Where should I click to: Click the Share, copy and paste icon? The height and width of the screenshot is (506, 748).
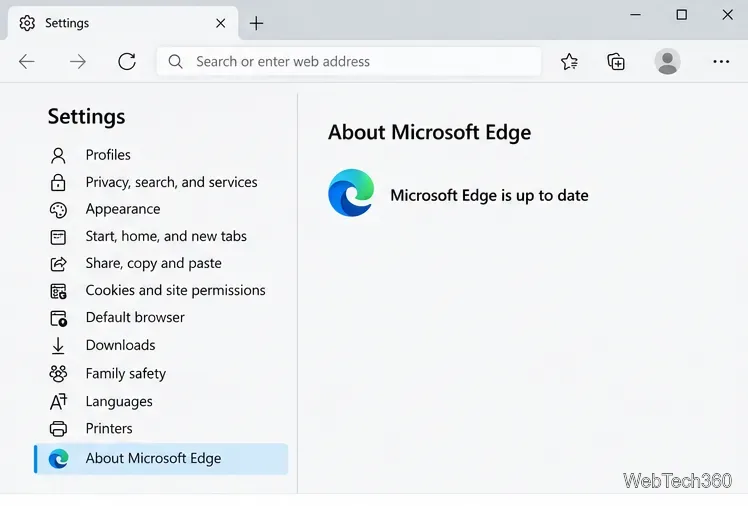click(x=58, y=264)
